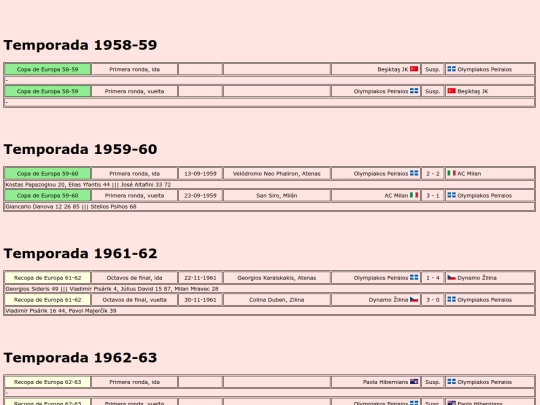
Task: Click Octavos de final, ida cell
Action: click(134, 278)
